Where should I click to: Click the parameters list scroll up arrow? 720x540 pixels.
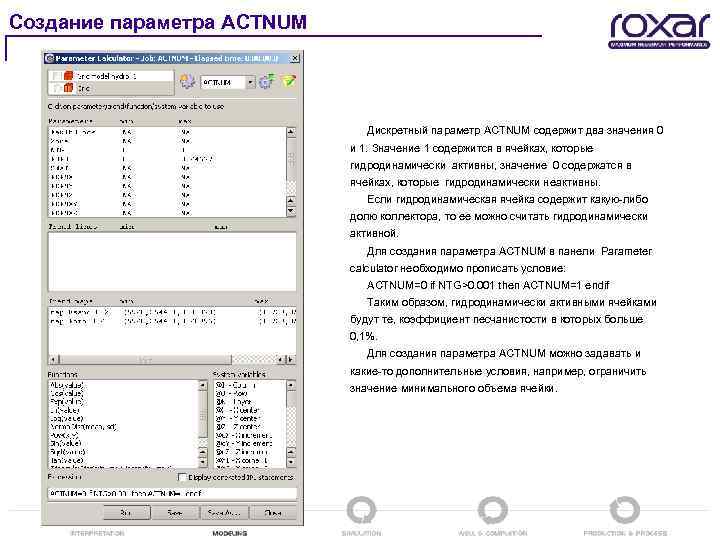pyautogui.click(x=291, y=132)
